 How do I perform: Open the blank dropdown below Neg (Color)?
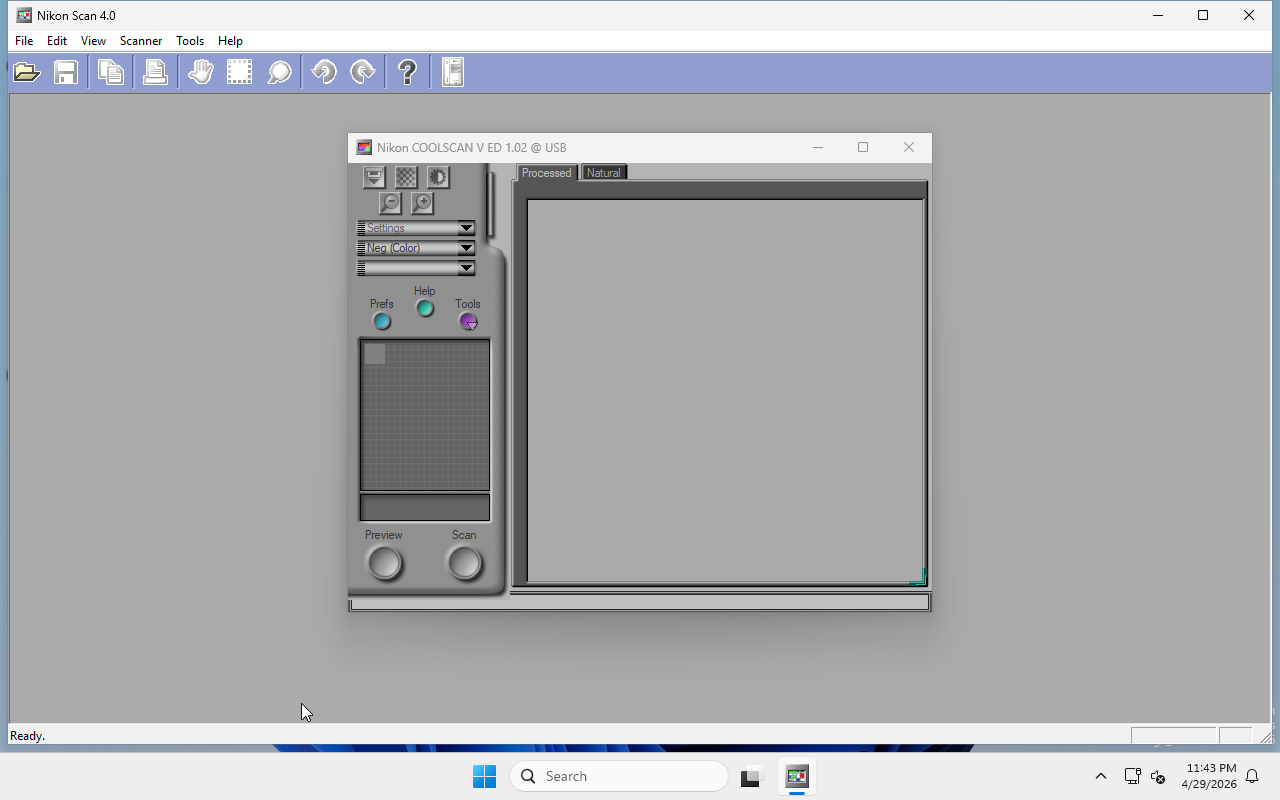click(x=416, y=268)
